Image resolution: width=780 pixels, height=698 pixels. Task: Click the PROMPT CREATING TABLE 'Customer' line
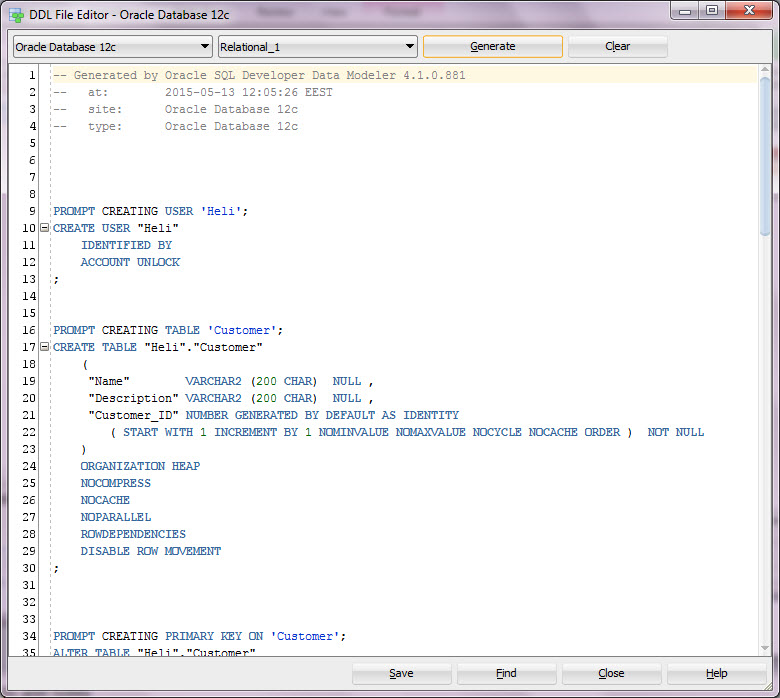click(x=168, y=330)
